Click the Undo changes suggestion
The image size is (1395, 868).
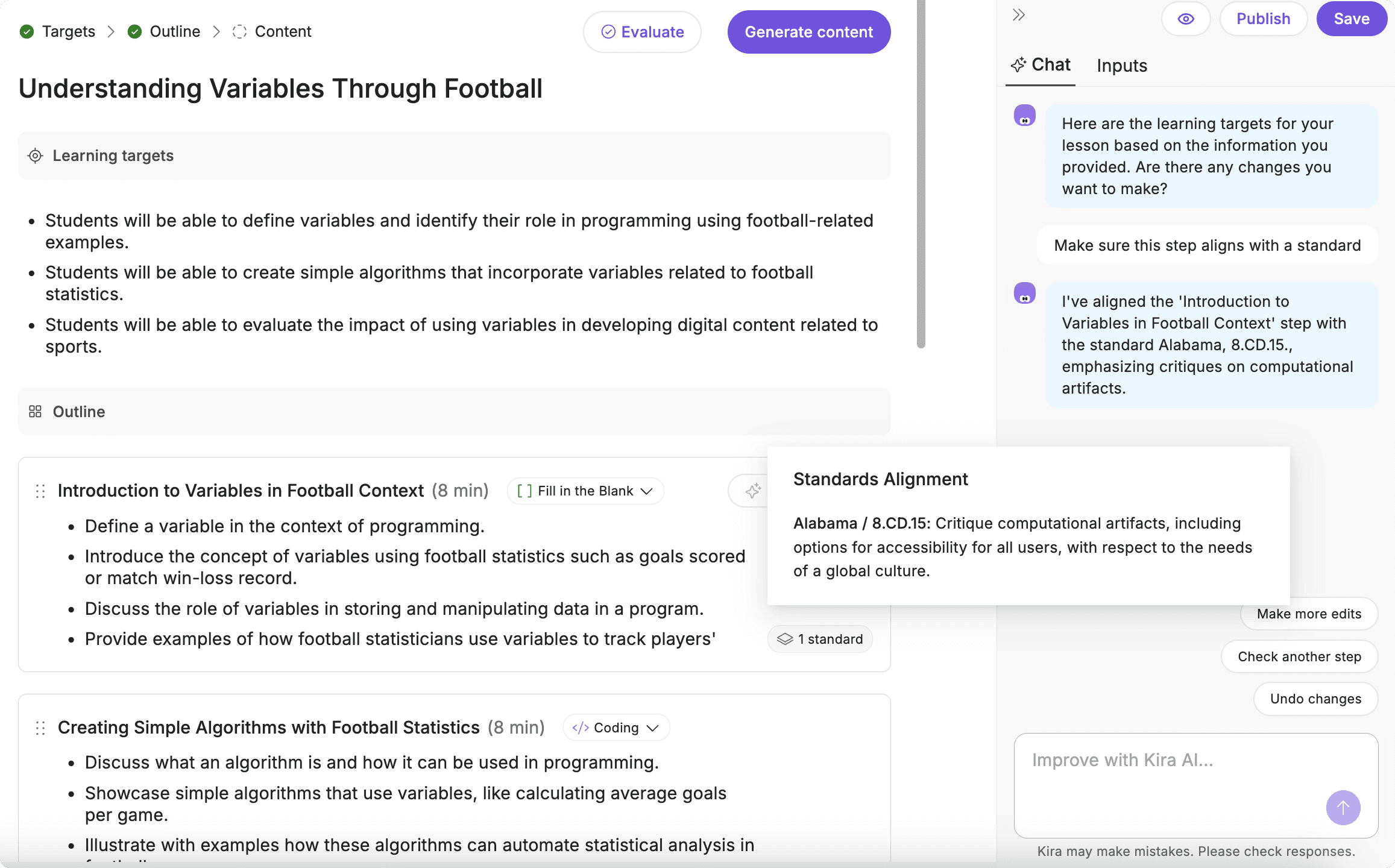point(1315,699)
